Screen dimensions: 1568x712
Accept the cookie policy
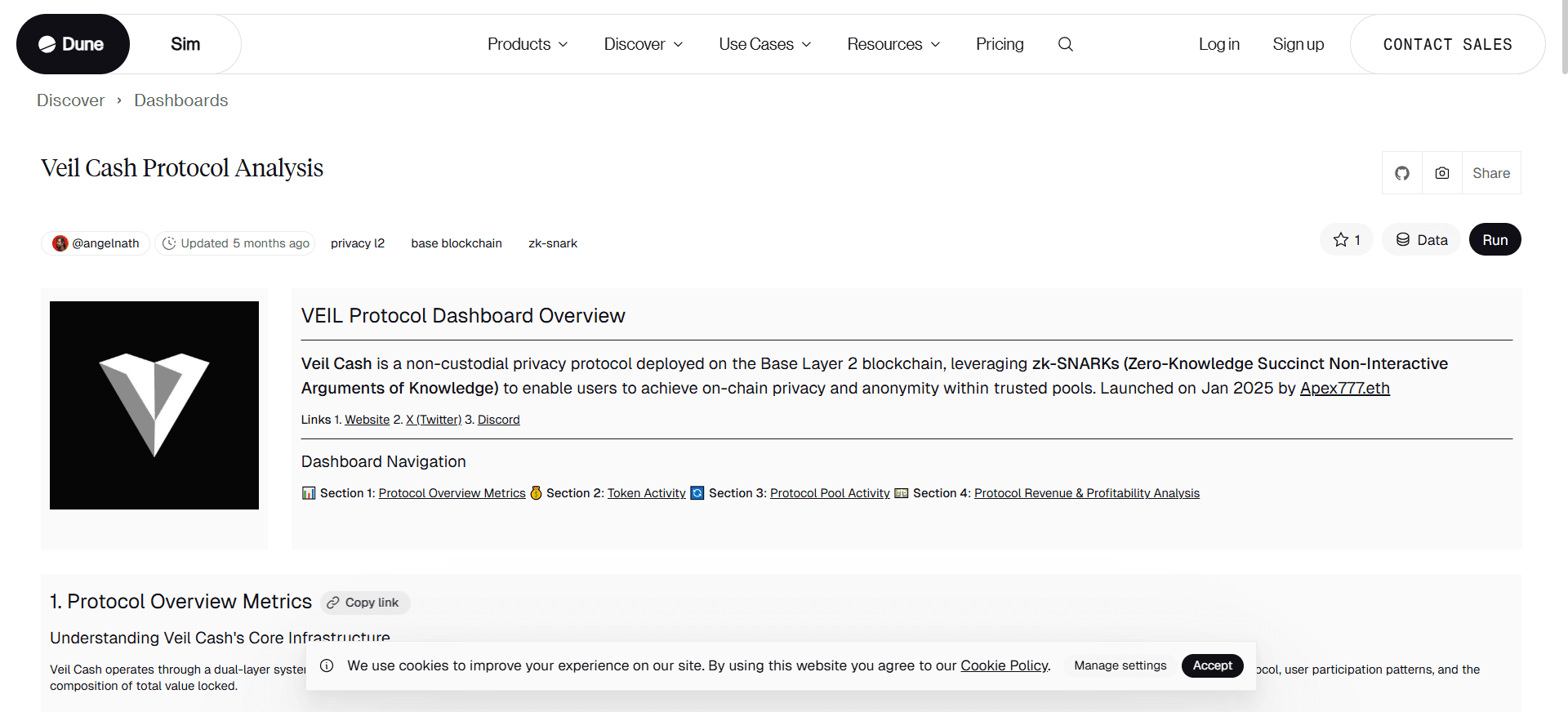[1212, 665]
